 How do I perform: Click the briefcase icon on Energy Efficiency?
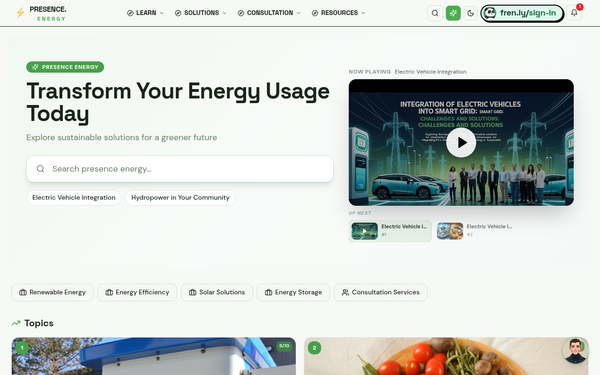pos(109,292)
